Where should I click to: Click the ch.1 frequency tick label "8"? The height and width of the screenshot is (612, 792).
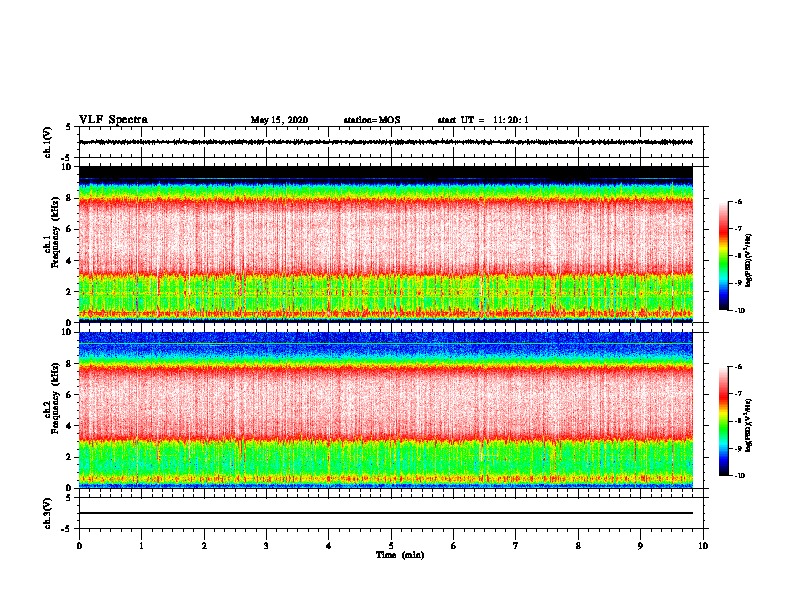tap(70, 198)
